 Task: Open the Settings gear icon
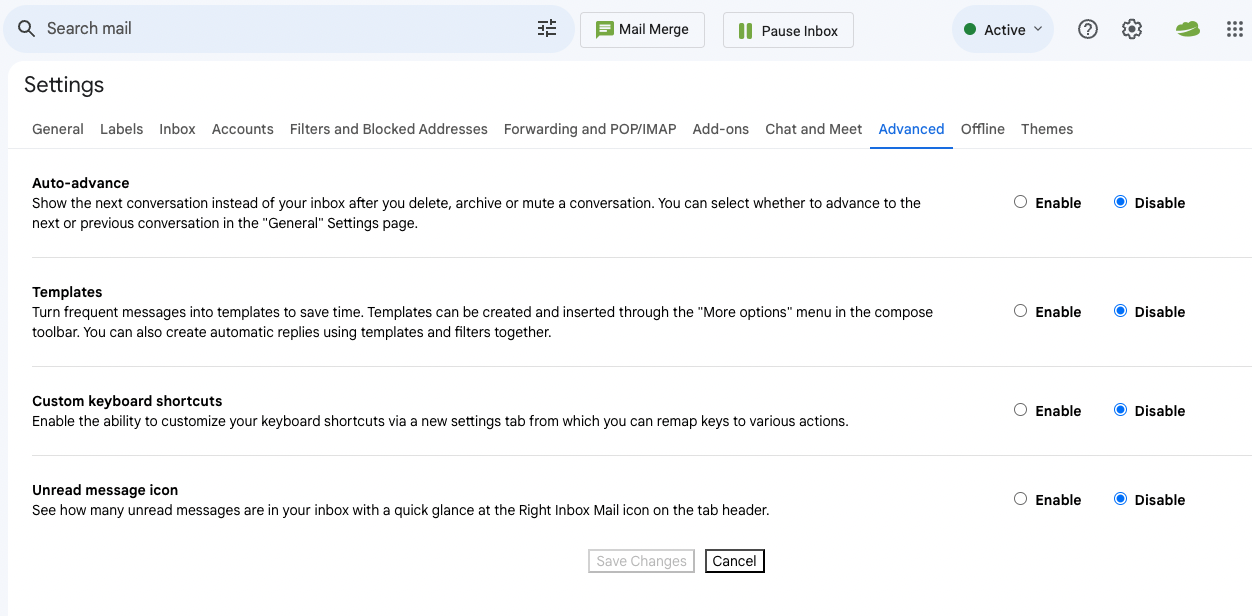[x=1132, y=30]
